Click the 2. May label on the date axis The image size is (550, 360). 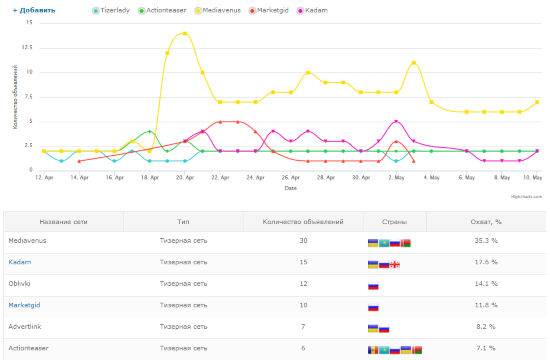click(396, 178)
